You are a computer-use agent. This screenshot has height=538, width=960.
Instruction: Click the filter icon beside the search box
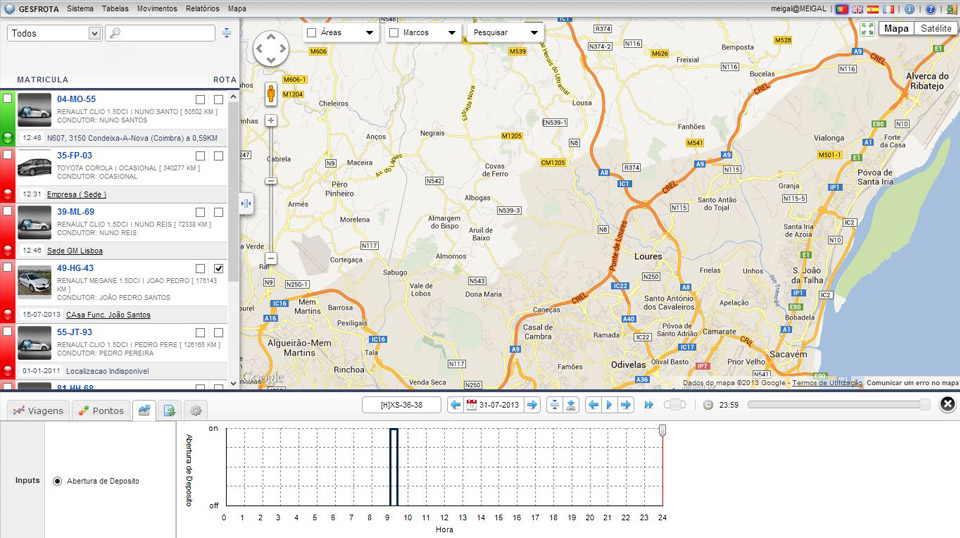coord(227,33)
